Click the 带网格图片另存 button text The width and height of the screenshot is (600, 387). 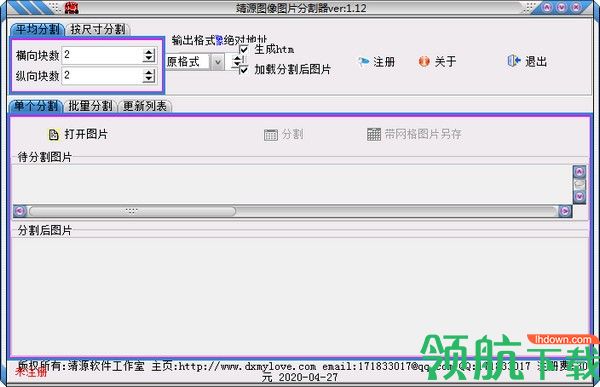click(423, 134)
